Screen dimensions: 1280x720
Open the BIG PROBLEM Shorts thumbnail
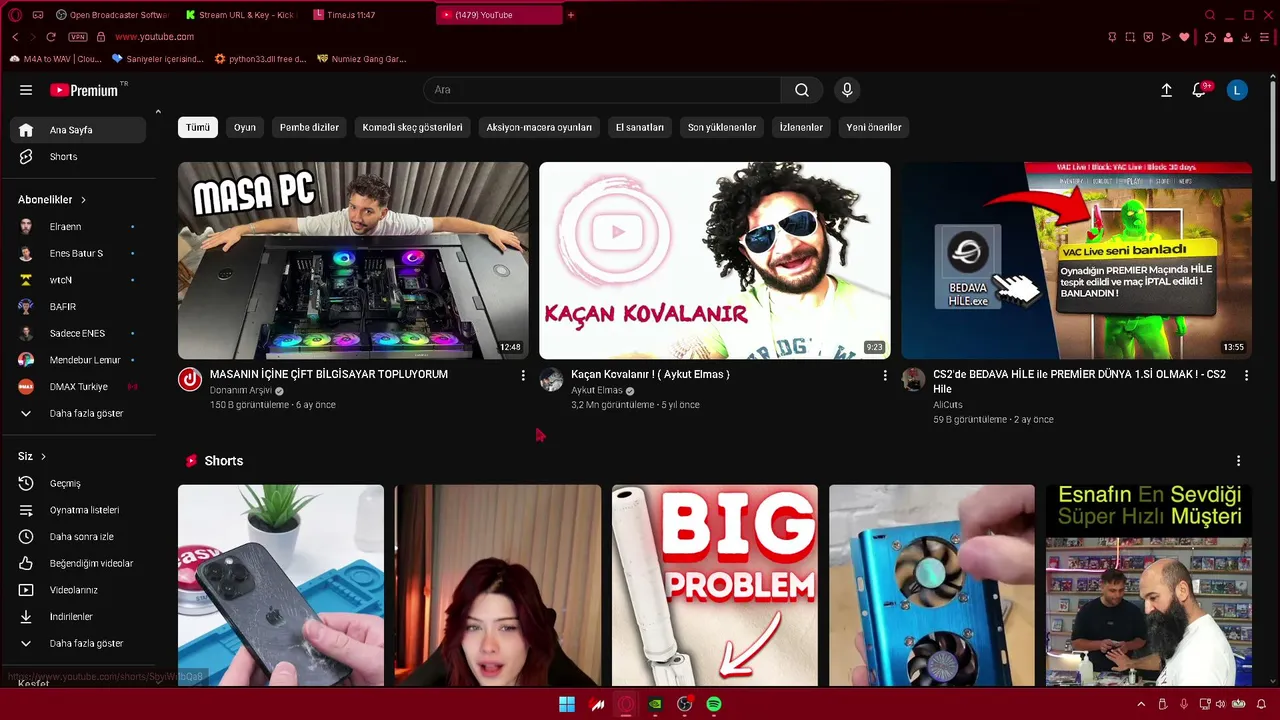tap(715, 586)
